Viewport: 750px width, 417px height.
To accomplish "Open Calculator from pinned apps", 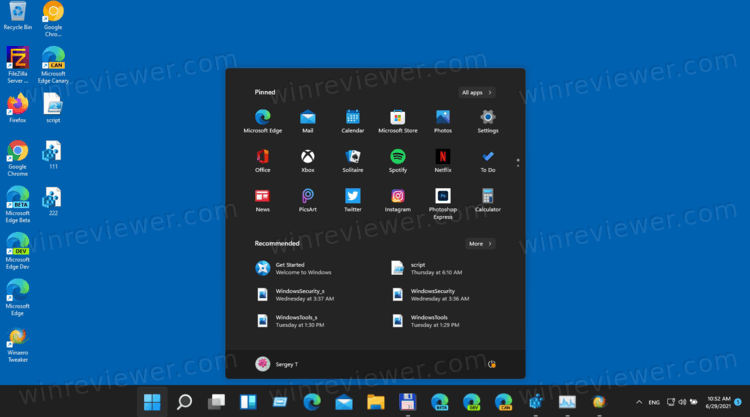I will (487, 200).
